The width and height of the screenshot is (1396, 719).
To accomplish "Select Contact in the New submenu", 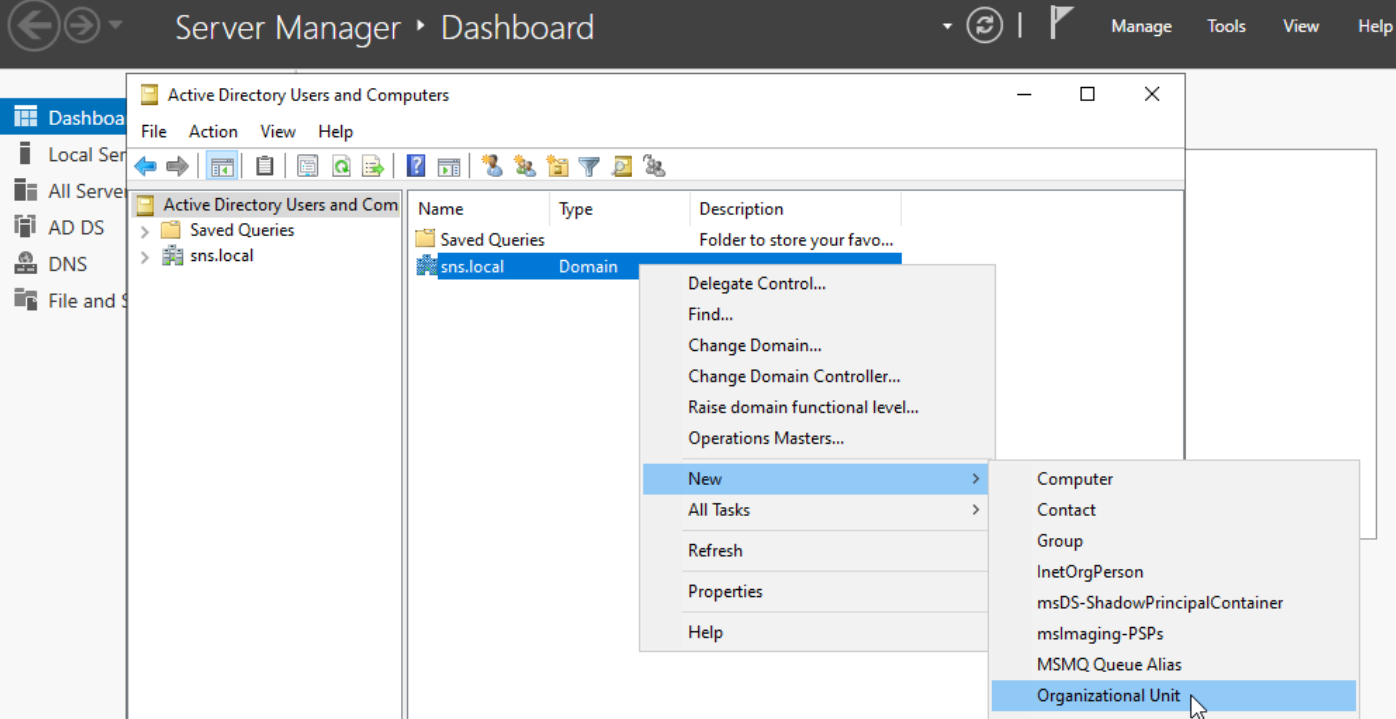I will pyautogui.click(x=1174, y=510).
